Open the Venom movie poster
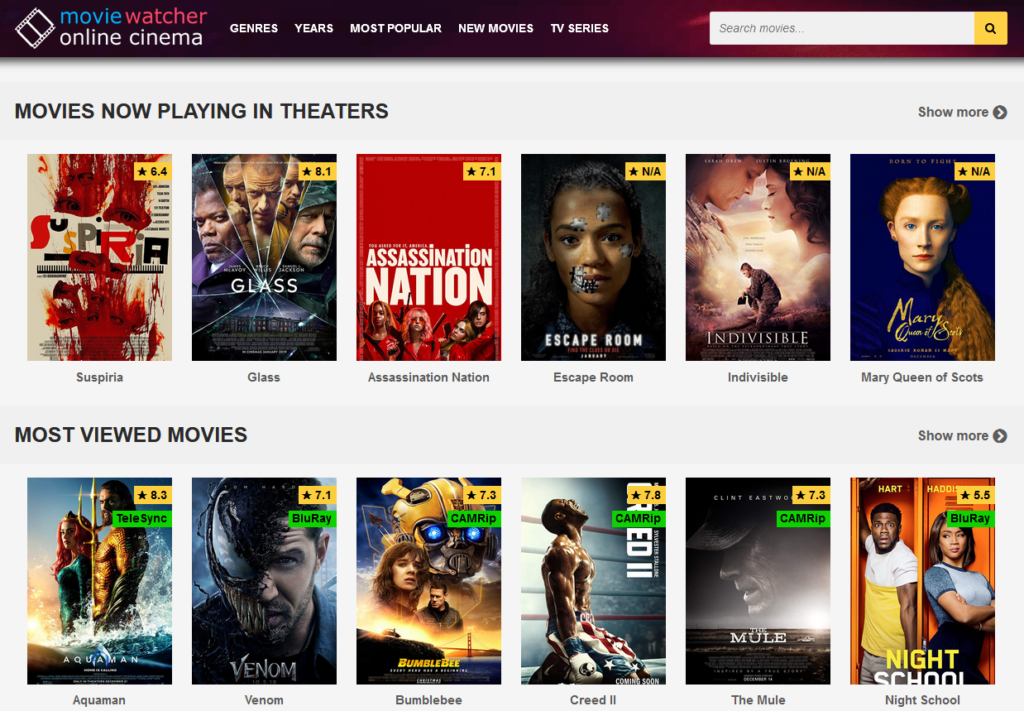This screenshot has height=711, width=1024. click(264, 581)
